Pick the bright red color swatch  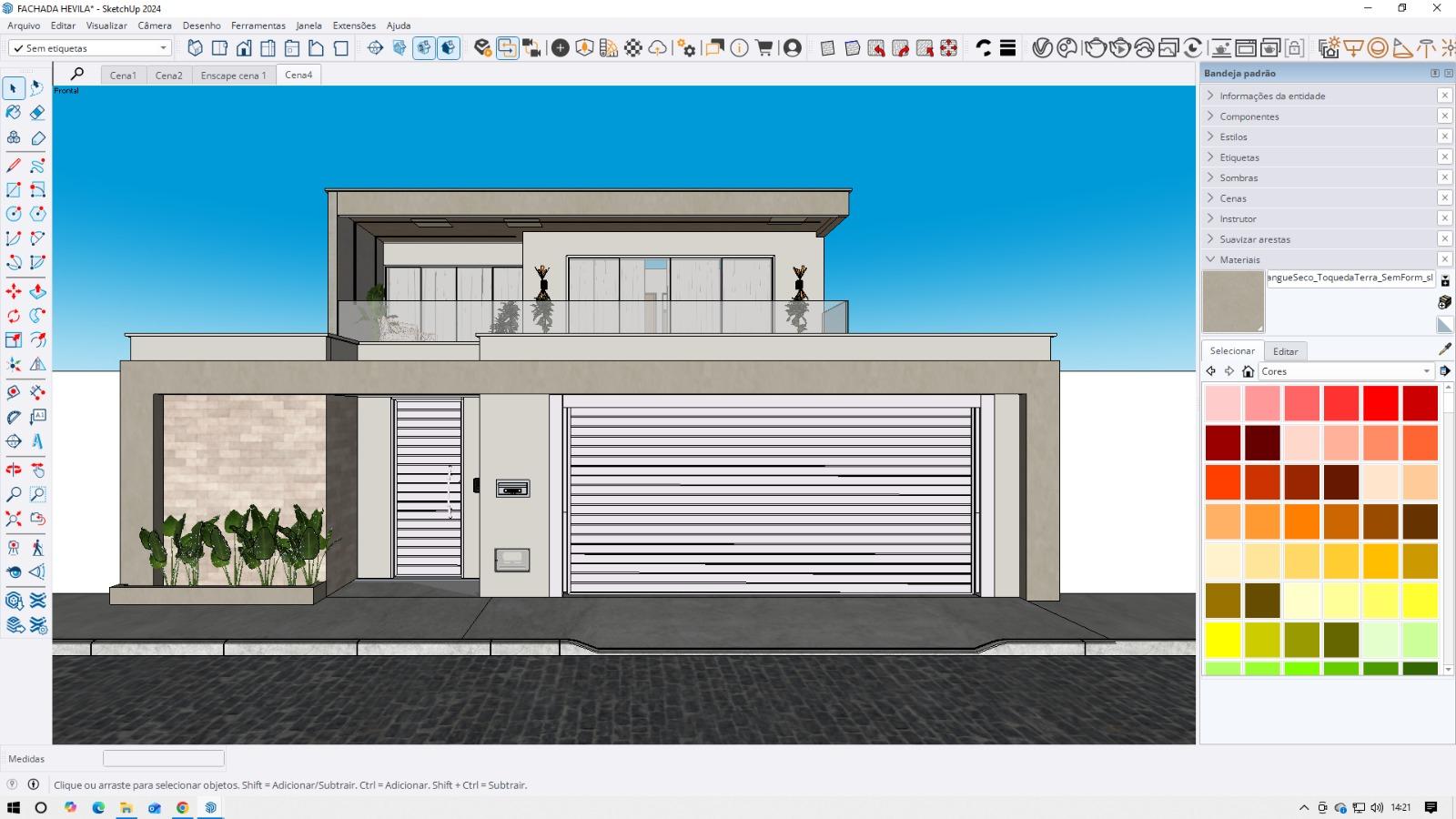pyautogui.click(x=1380, y=403)
